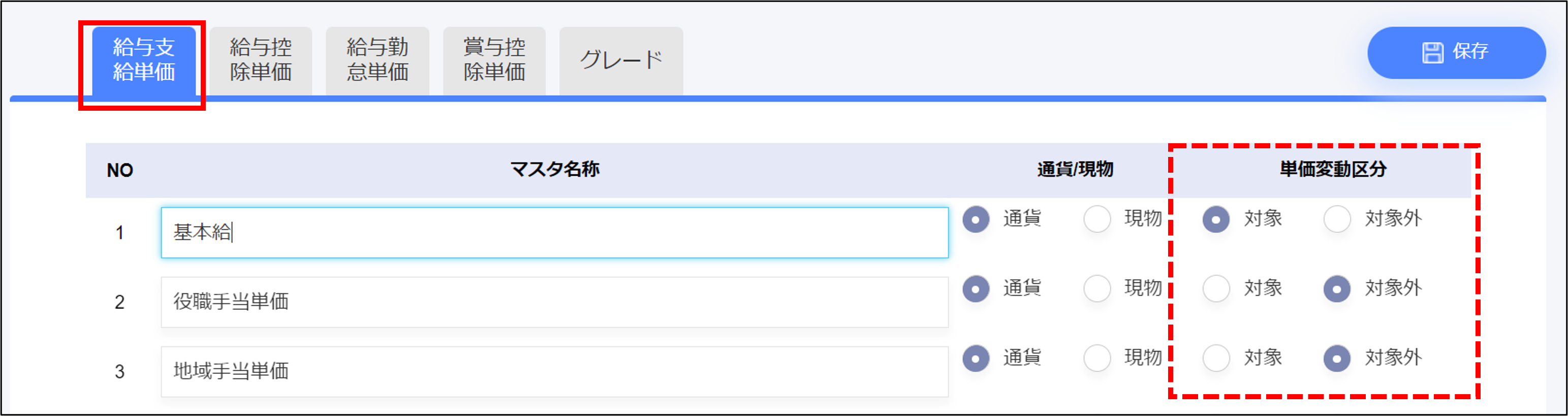Select 現物 for row 1 基本給
This screenshot has height=416, width=1568.
pyautogui.click(x=1097, y=219)
